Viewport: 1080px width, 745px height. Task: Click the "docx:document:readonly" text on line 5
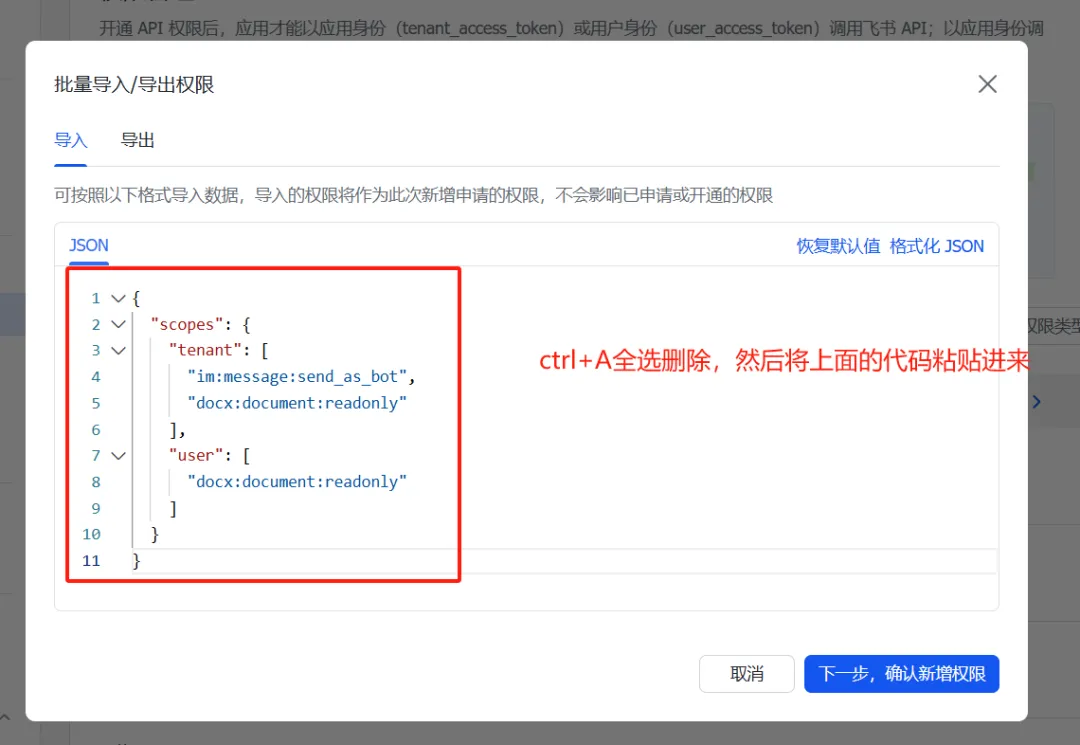click(297, 403)
